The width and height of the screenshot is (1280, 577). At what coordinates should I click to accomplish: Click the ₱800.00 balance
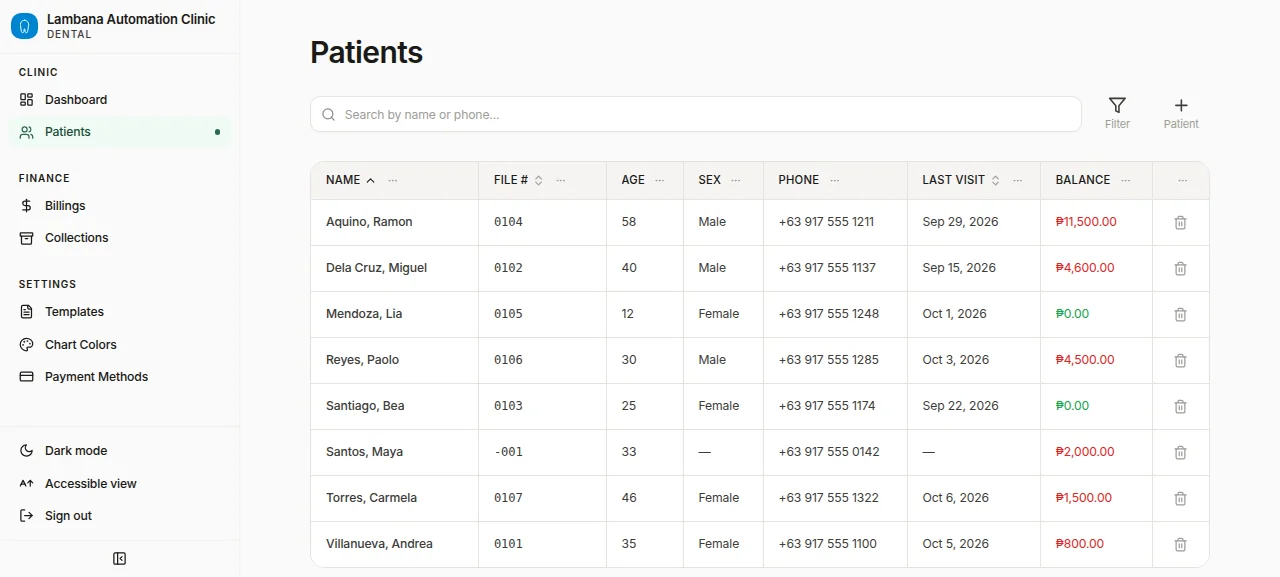pyautogui.click(x=1080, y=544)
